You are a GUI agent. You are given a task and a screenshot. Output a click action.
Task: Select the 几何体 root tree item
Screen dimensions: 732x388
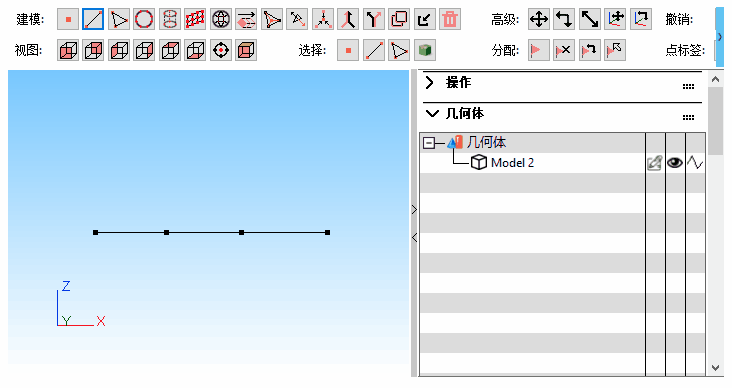coord(486,142)
